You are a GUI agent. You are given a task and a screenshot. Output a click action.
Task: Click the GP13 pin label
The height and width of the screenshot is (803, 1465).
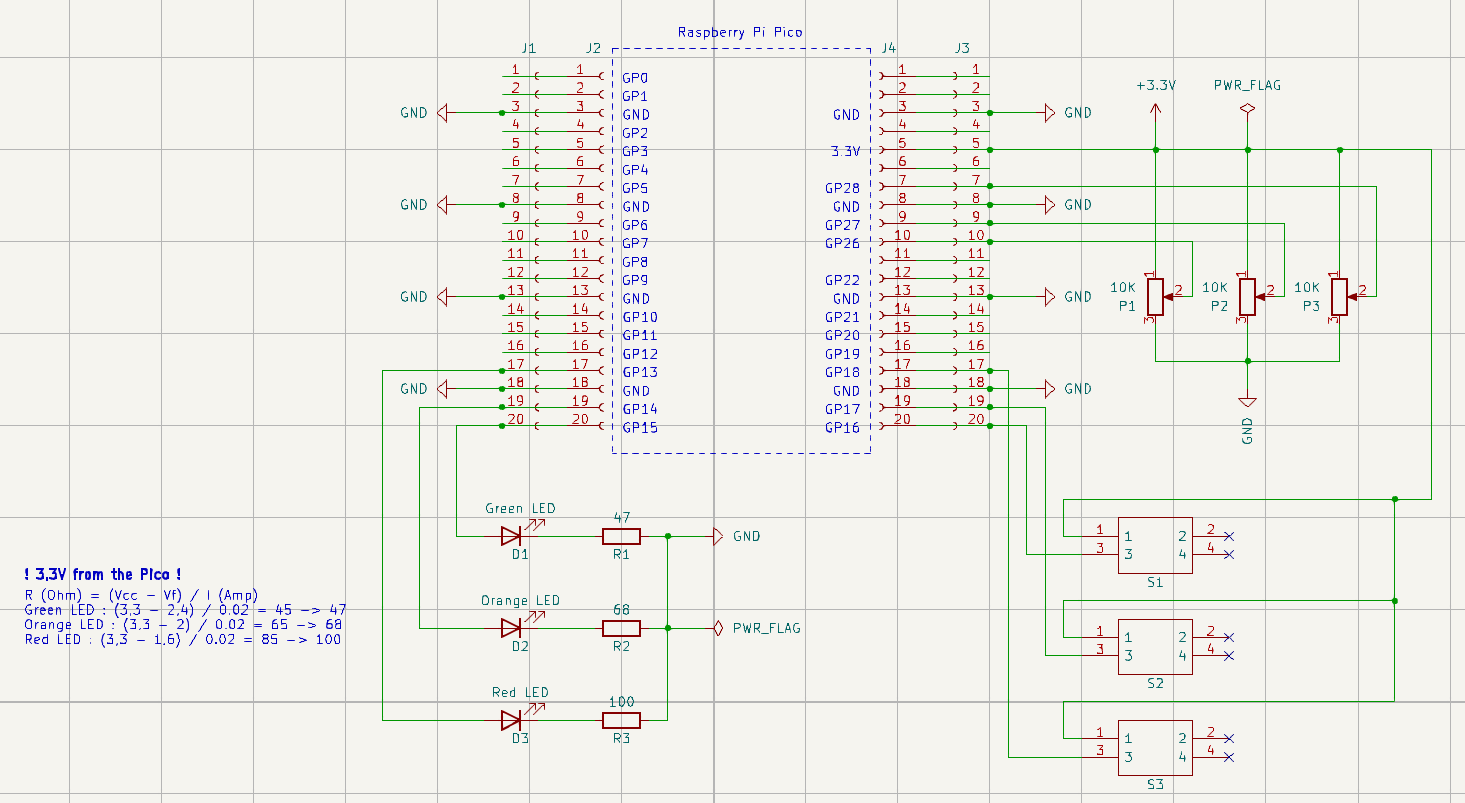click(x=640, y=372)
